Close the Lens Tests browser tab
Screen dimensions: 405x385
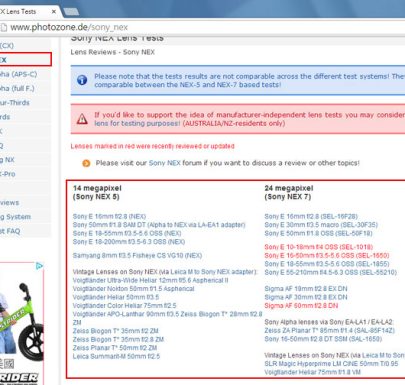pyautogui.click(x=54, y=12)
